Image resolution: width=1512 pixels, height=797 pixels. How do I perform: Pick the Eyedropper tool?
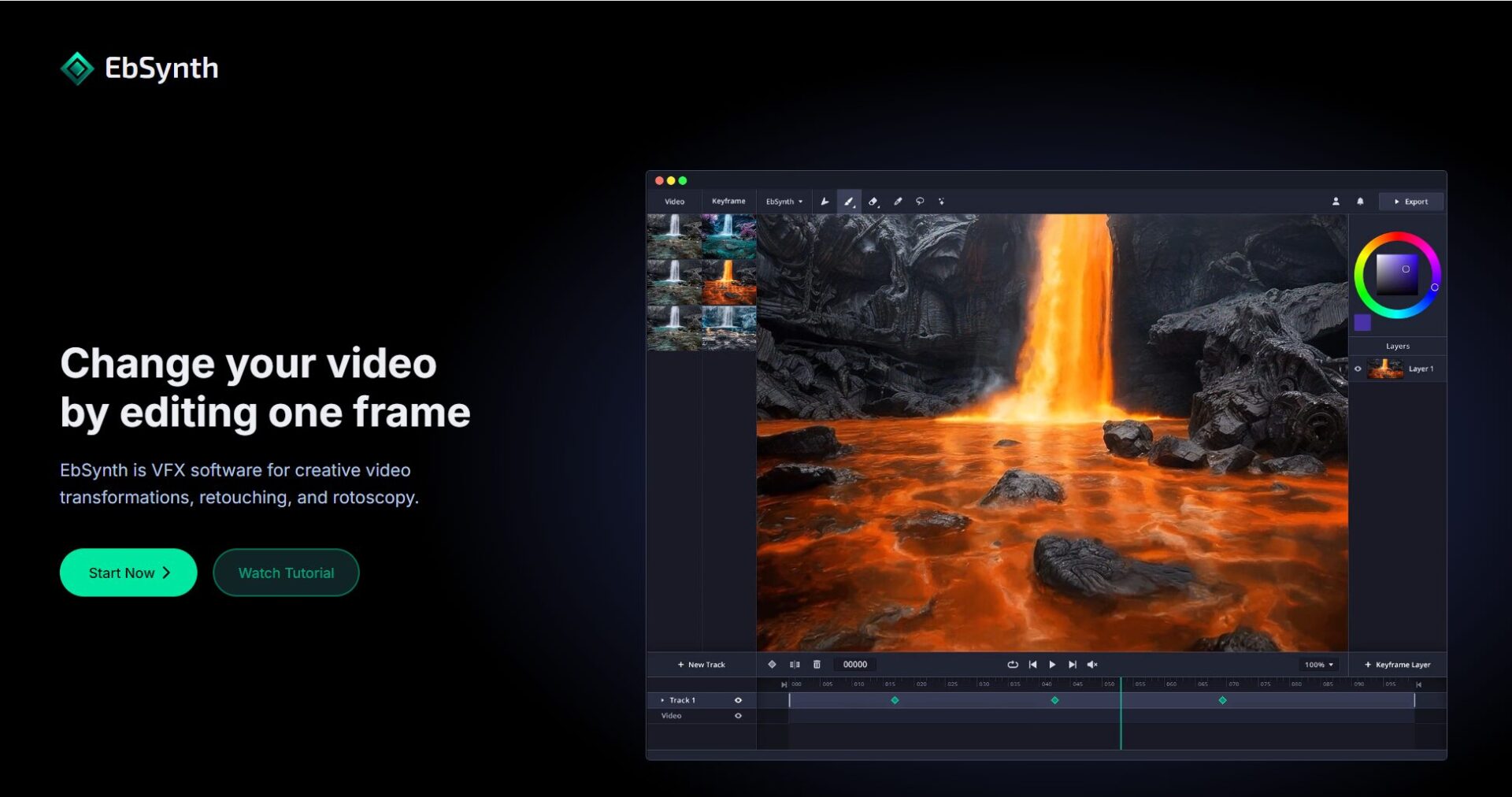tap(897, 202)
